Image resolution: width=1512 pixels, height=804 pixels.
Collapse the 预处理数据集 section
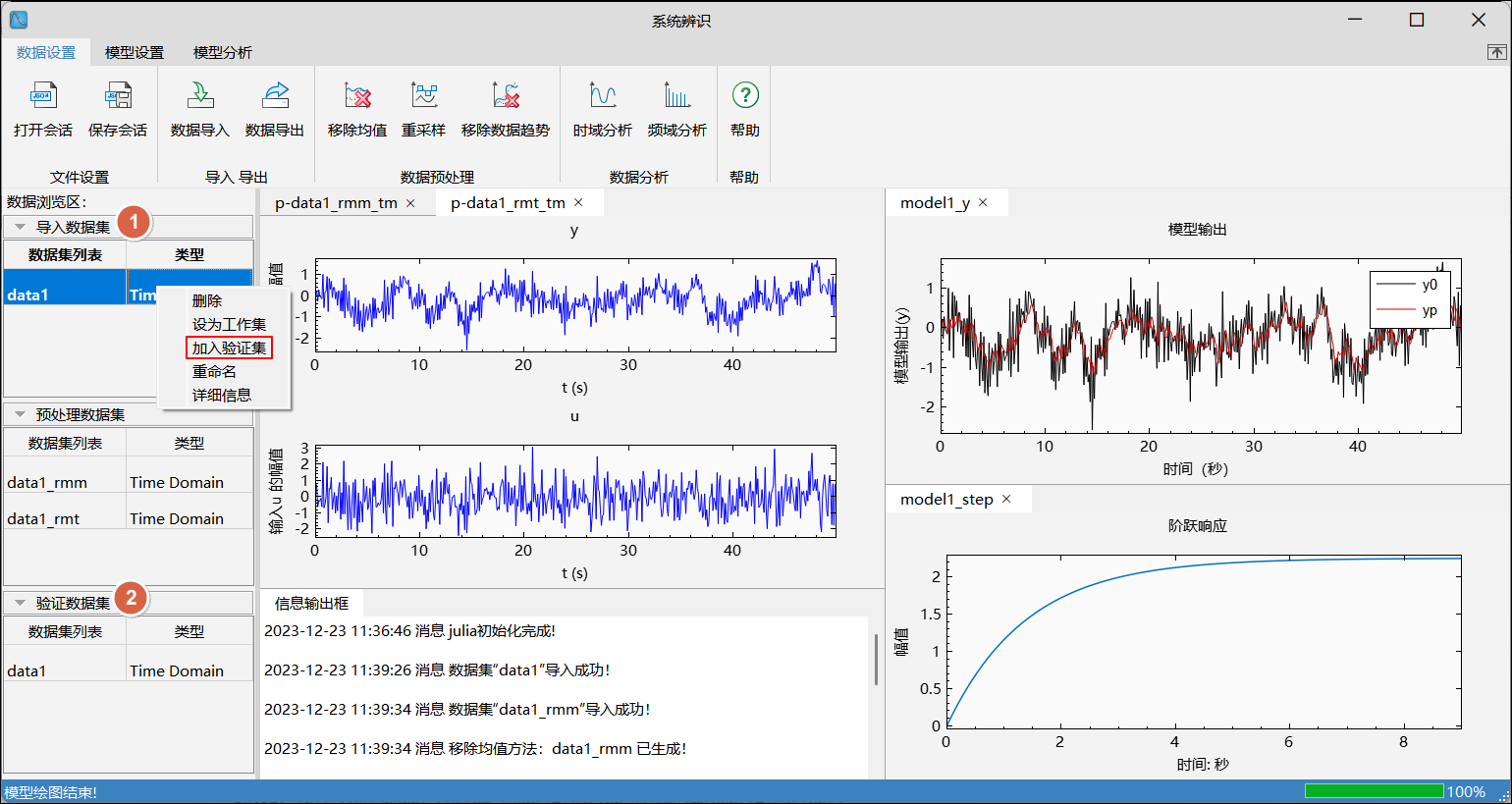pyautogui.click(x=20, y=415)
